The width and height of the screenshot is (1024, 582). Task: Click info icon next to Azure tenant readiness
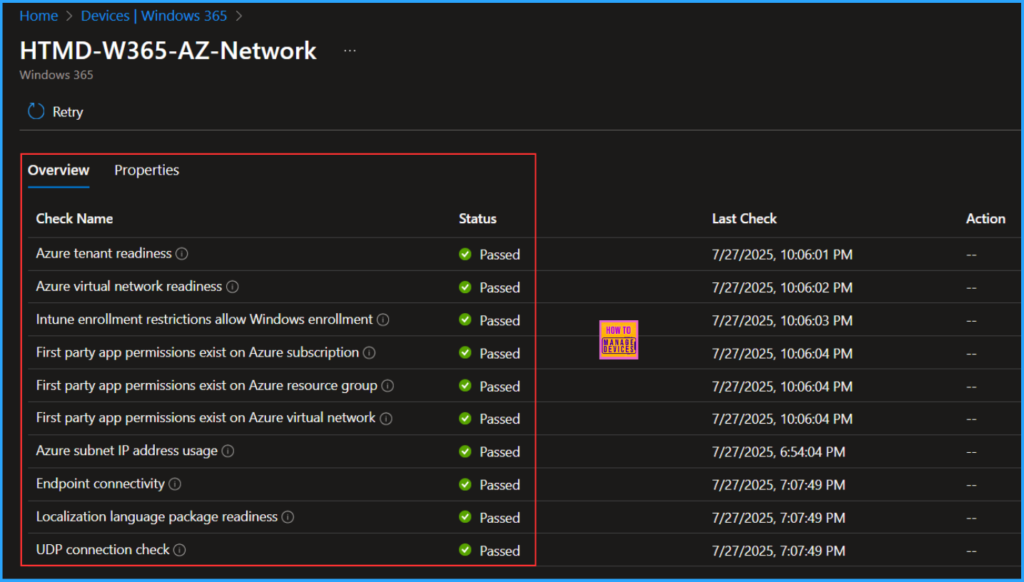(x=182, y=253)
